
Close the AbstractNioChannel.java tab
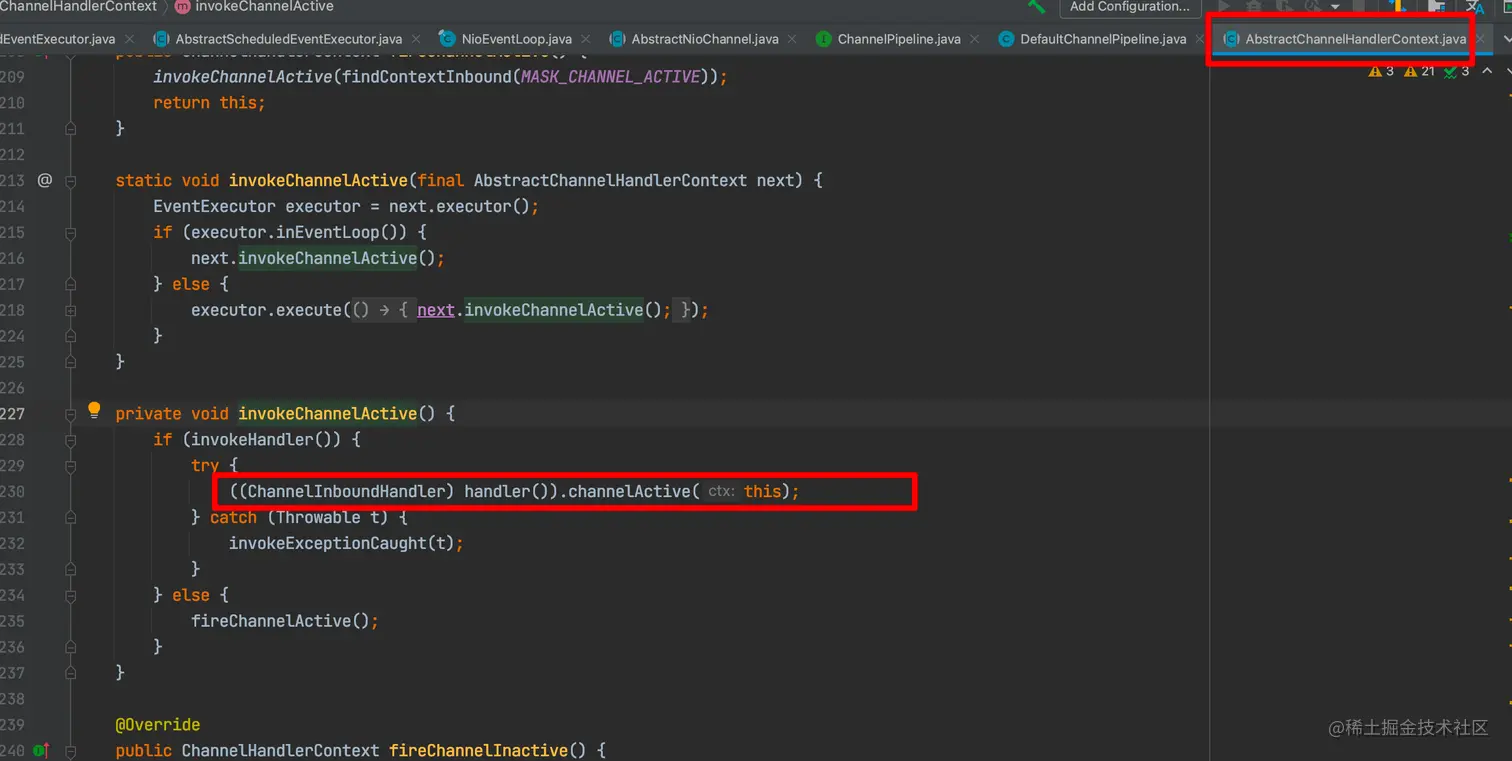(792, 39)
